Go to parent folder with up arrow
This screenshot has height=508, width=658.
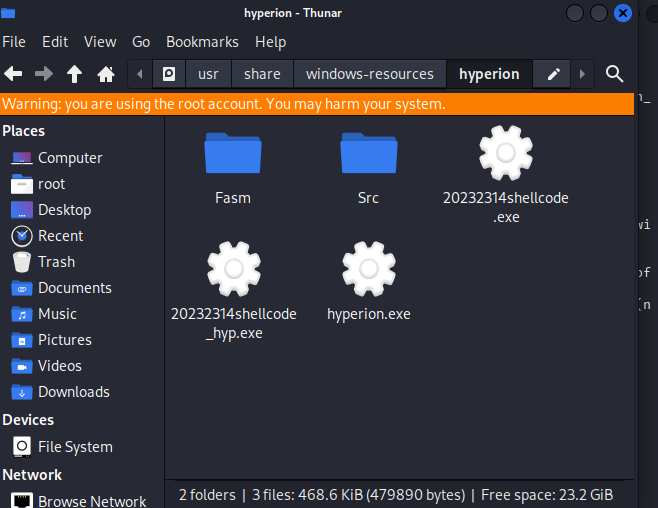click(x=74, y=74)
